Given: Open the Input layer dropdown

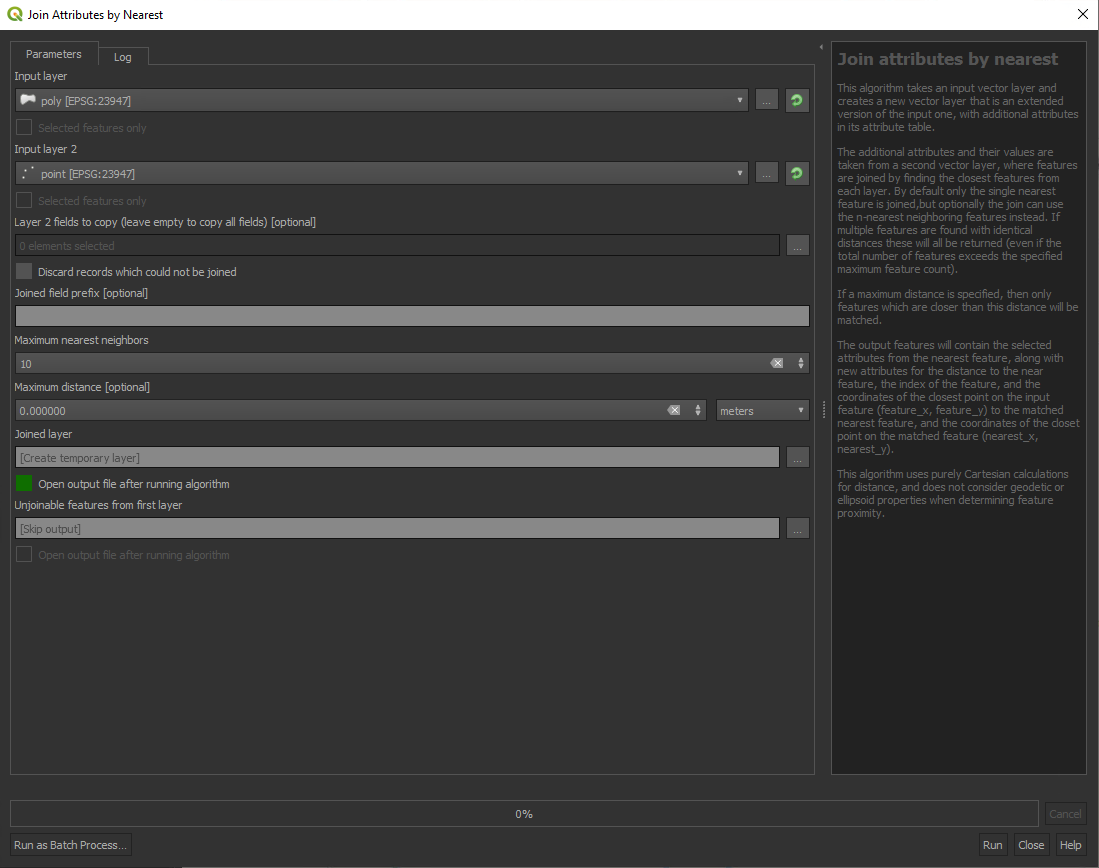Looking at the screenshot, I should pyautogui.click(x=738, y=100).
